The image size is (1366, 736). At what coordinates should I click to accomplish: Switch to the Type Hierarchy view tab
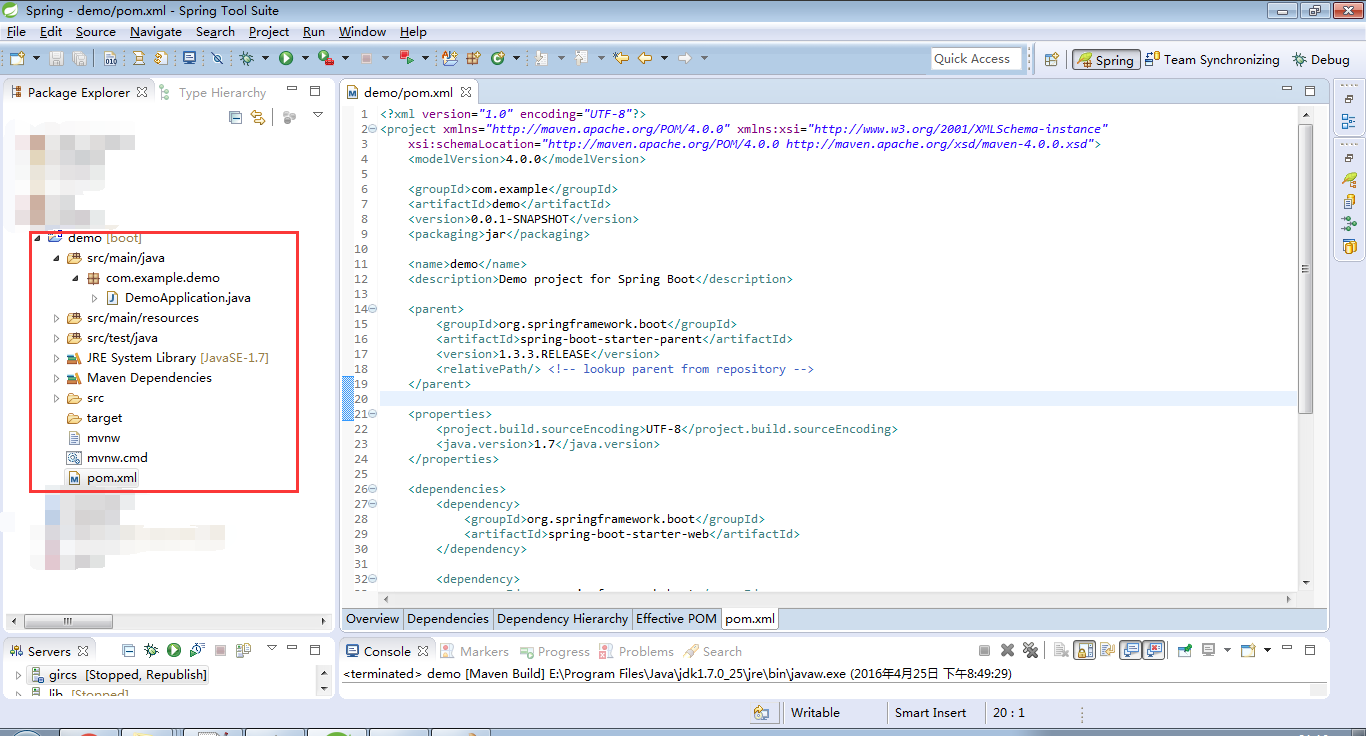tap(213, 93)
